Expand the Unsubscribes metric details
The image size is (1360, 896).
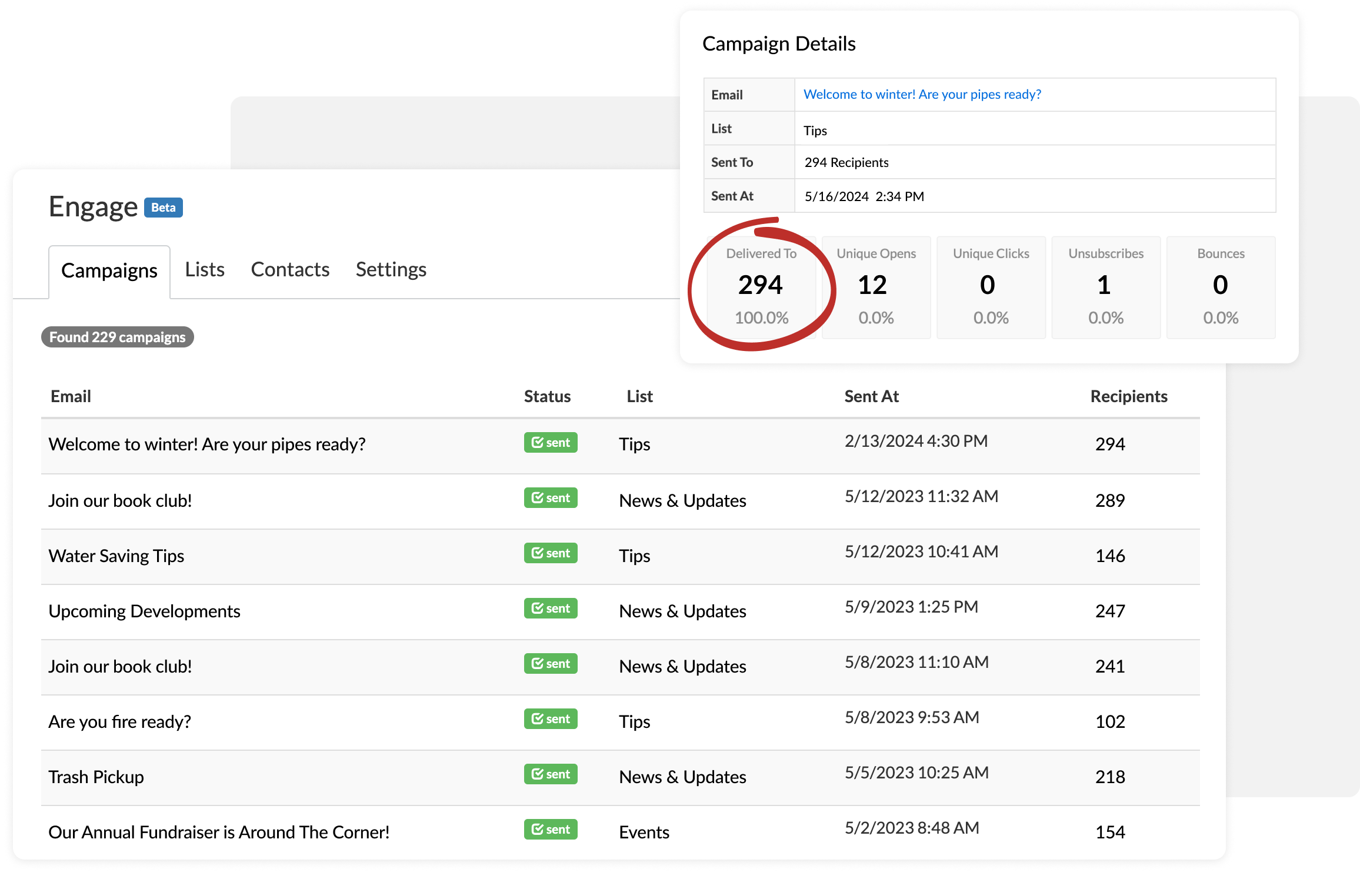[x=1106, y=285]
